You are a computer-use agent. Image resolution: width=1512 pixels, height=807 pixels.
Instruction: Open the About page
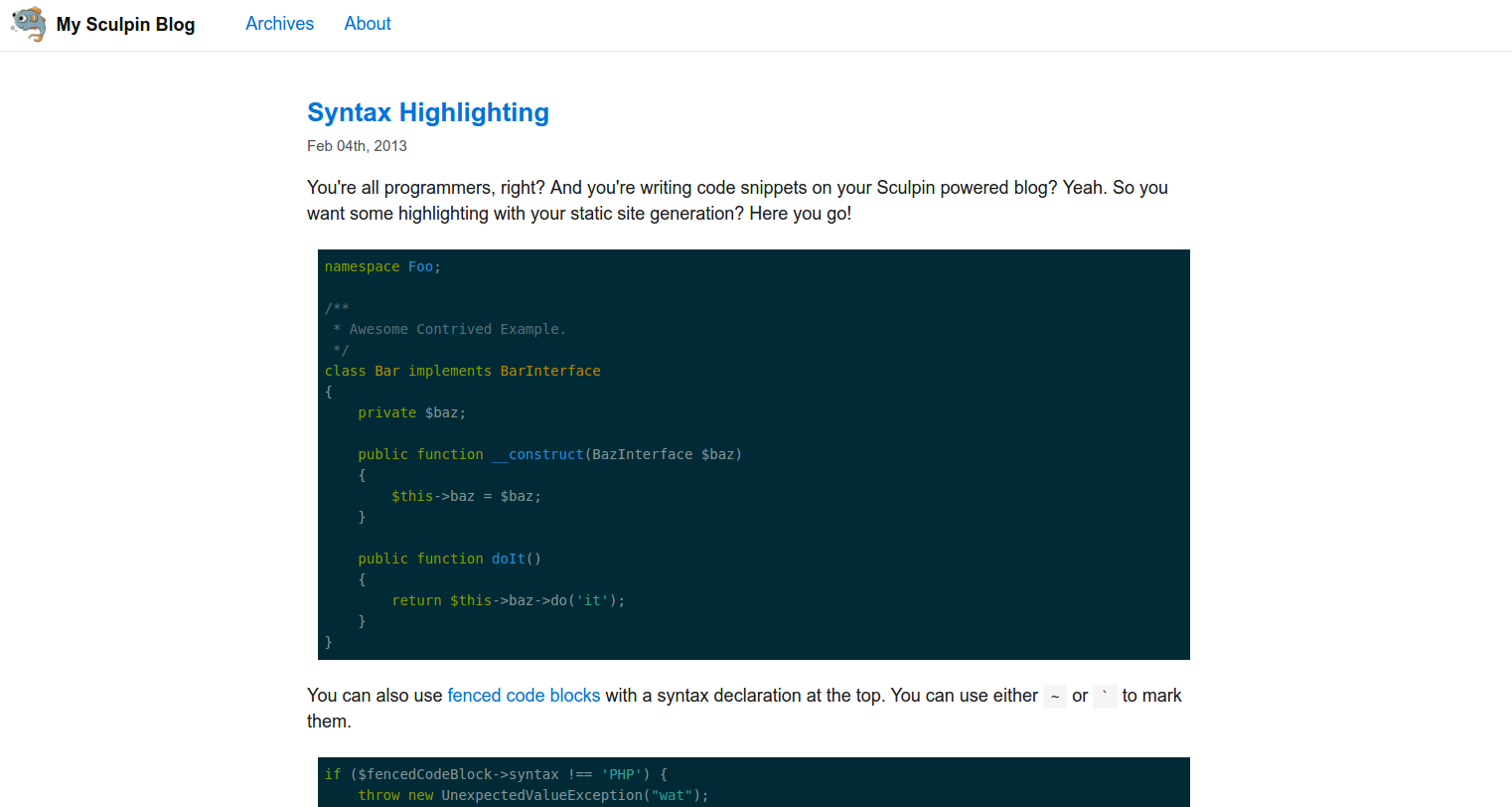pos(368,24)
